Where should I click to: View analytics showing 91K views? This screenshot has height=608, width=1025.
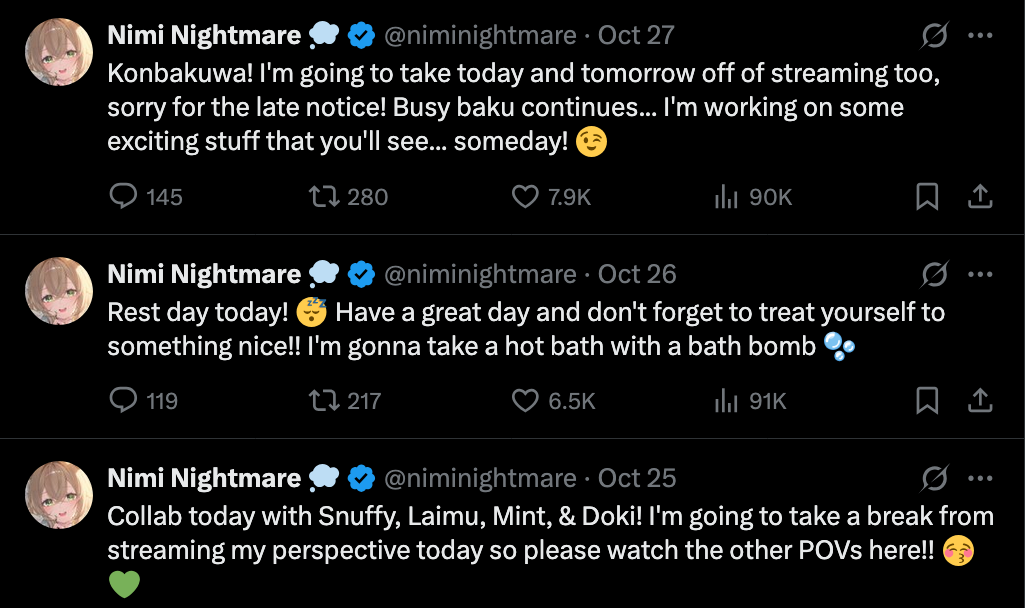tap(726, 401)
